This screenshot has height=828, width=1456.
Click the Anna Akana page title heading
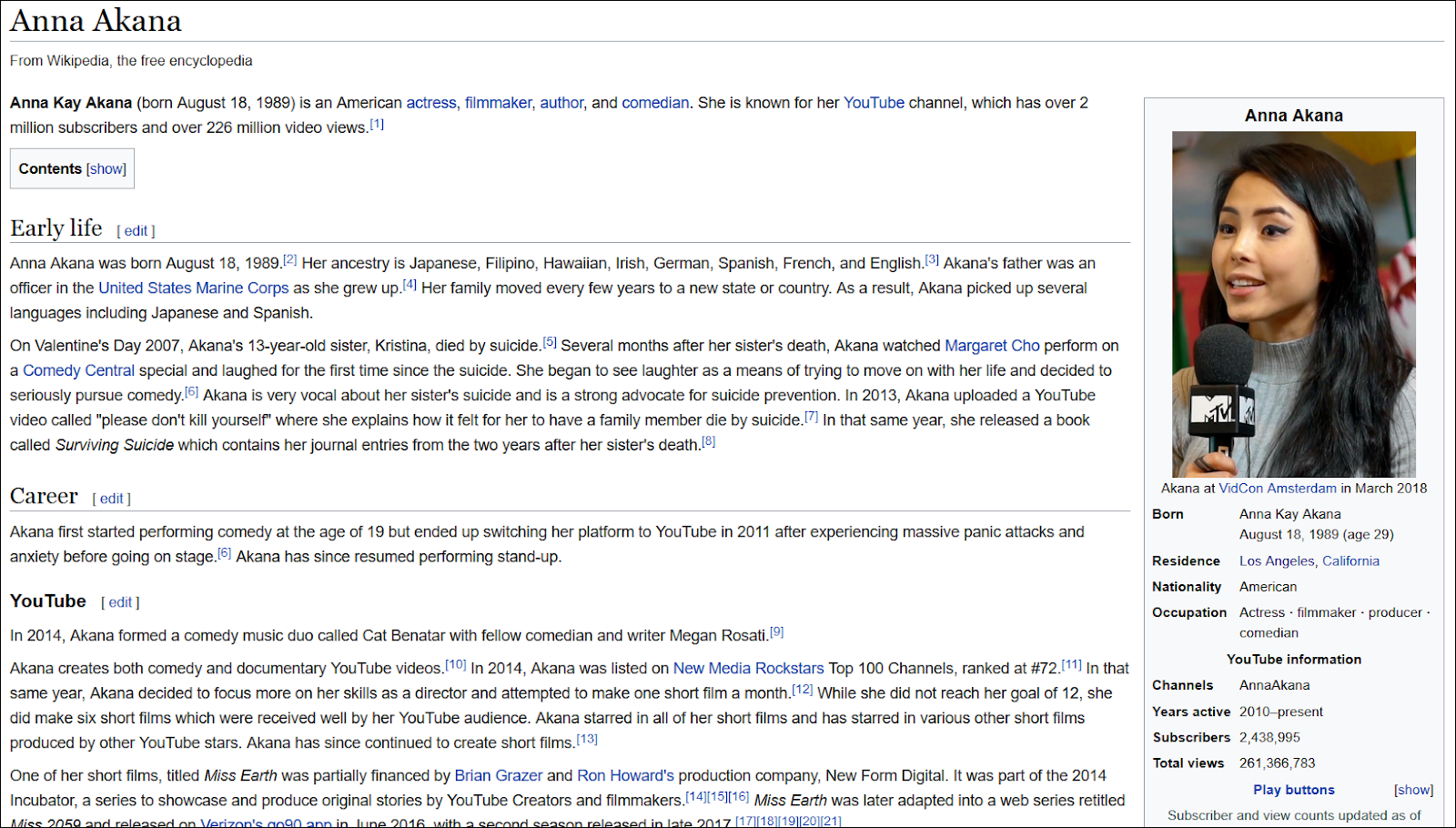(96, 20)
